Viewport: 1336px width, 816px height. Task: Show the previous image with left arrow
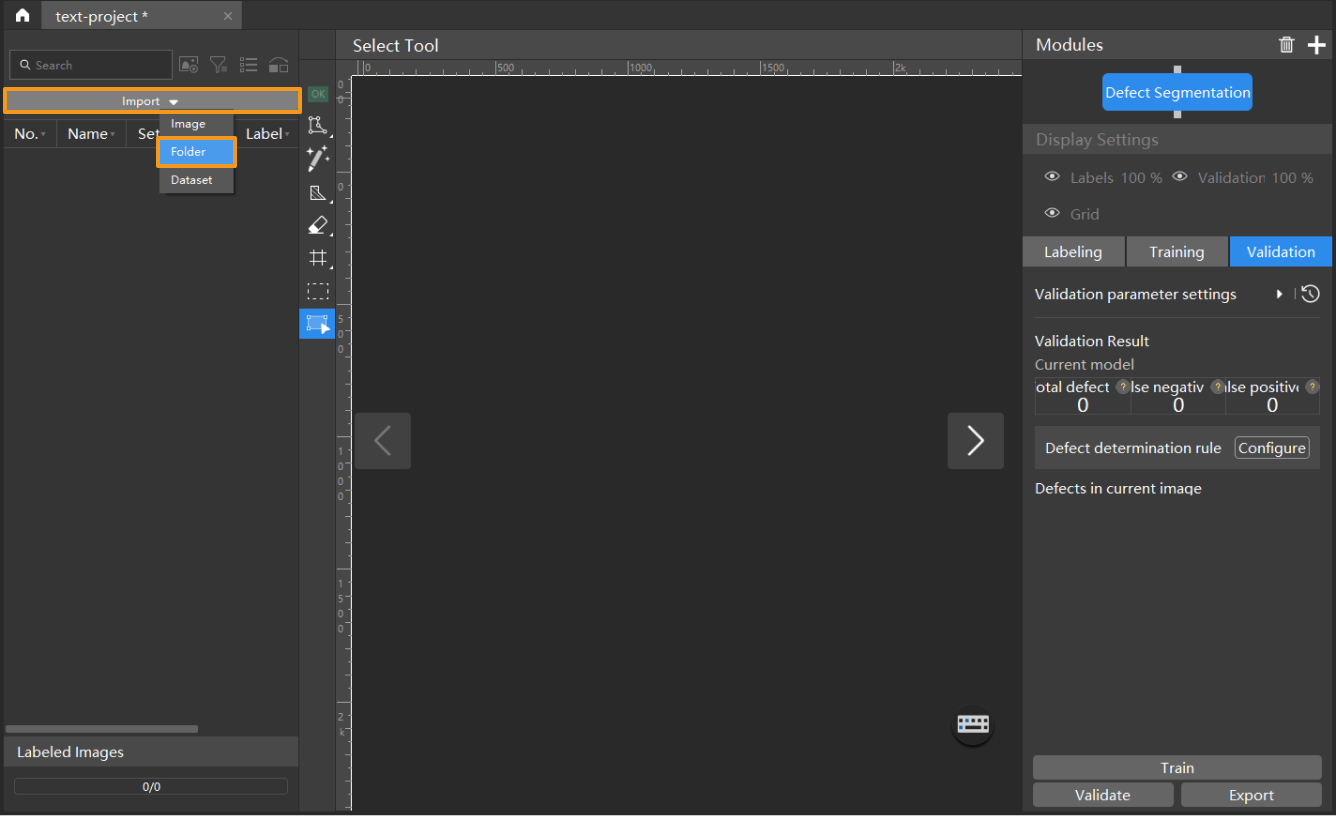coord(383,441)
